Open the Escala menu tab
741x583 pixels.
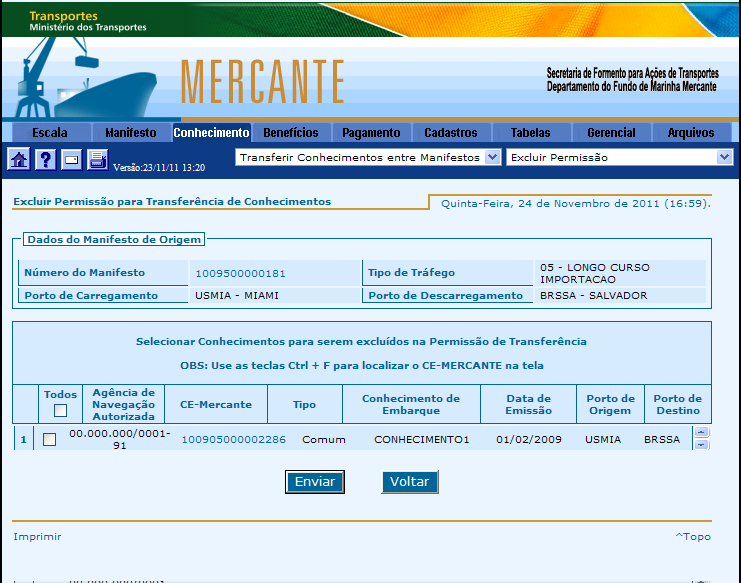click(50, 133)
